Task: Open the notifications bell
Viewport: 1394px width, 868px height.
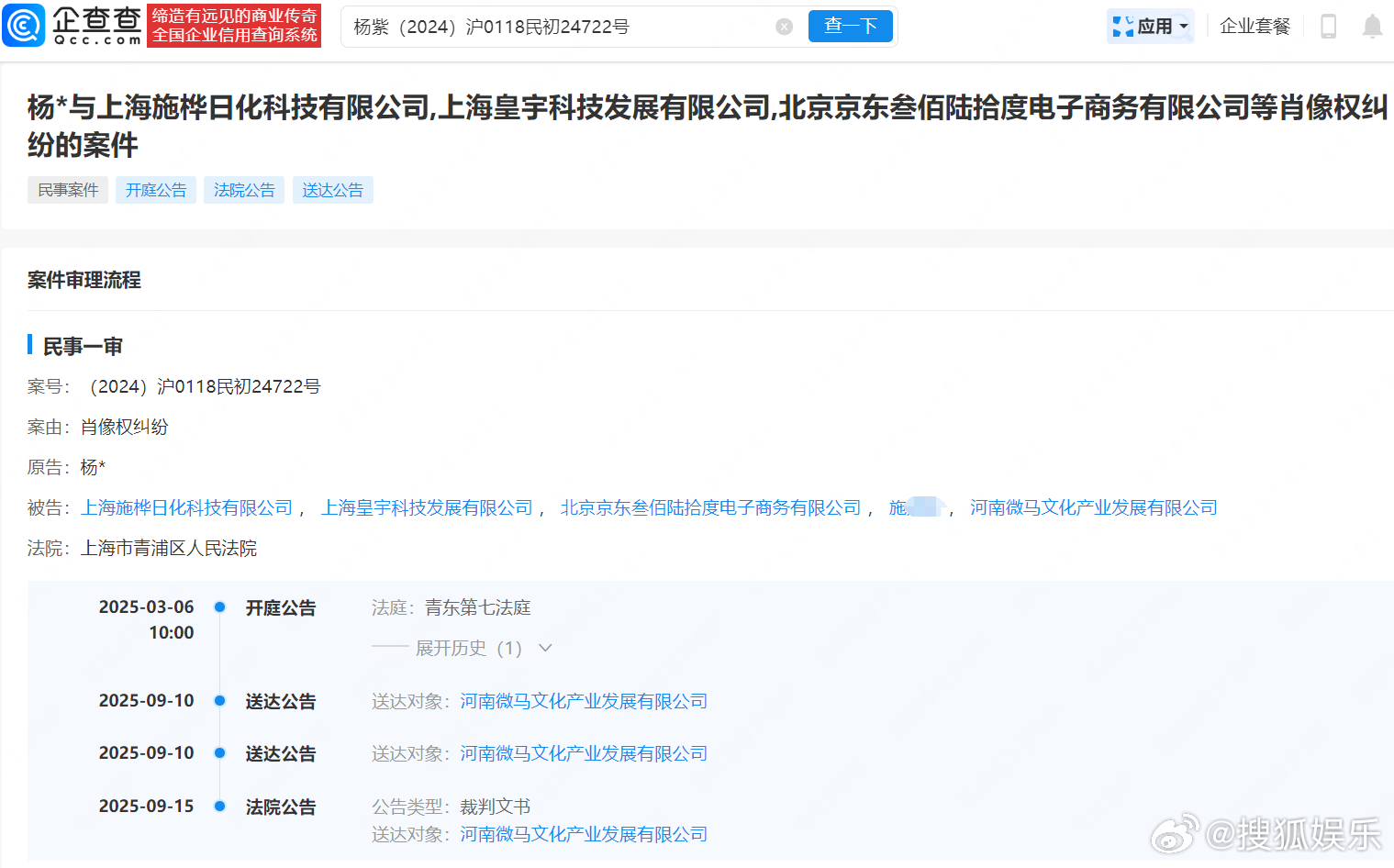Action: pos(1372,27)
